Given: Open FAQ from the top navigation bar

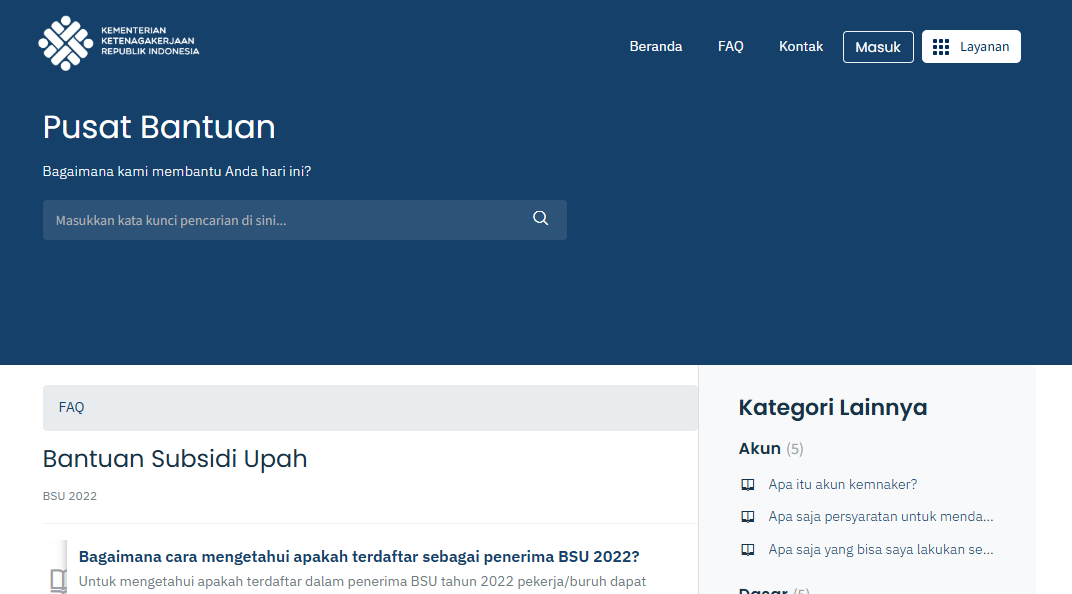Looking at the screenshot, I should [x=731, y=47].
